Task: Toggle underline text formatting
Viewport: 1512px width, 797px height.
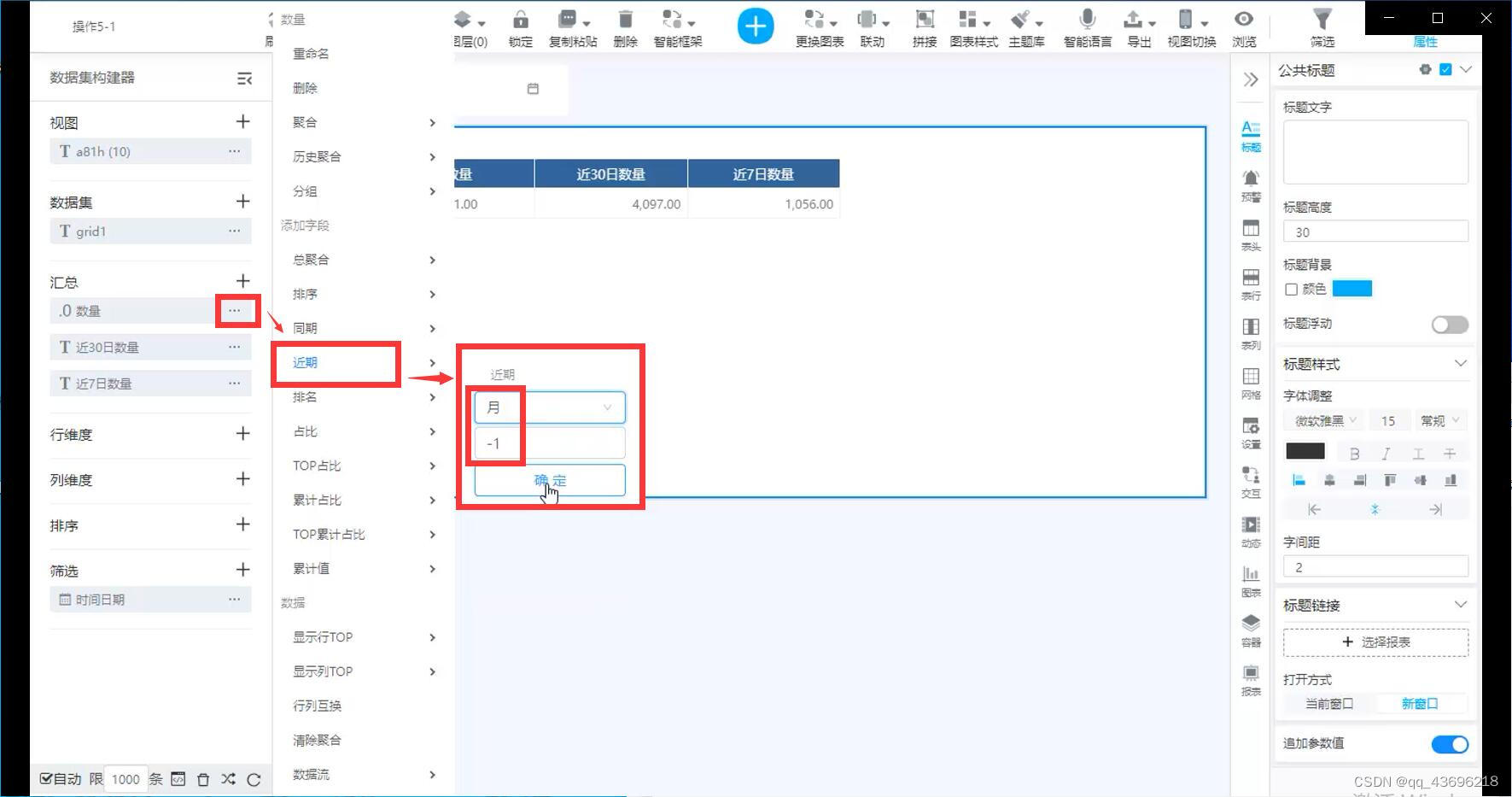Action: tap(1418, 454)
